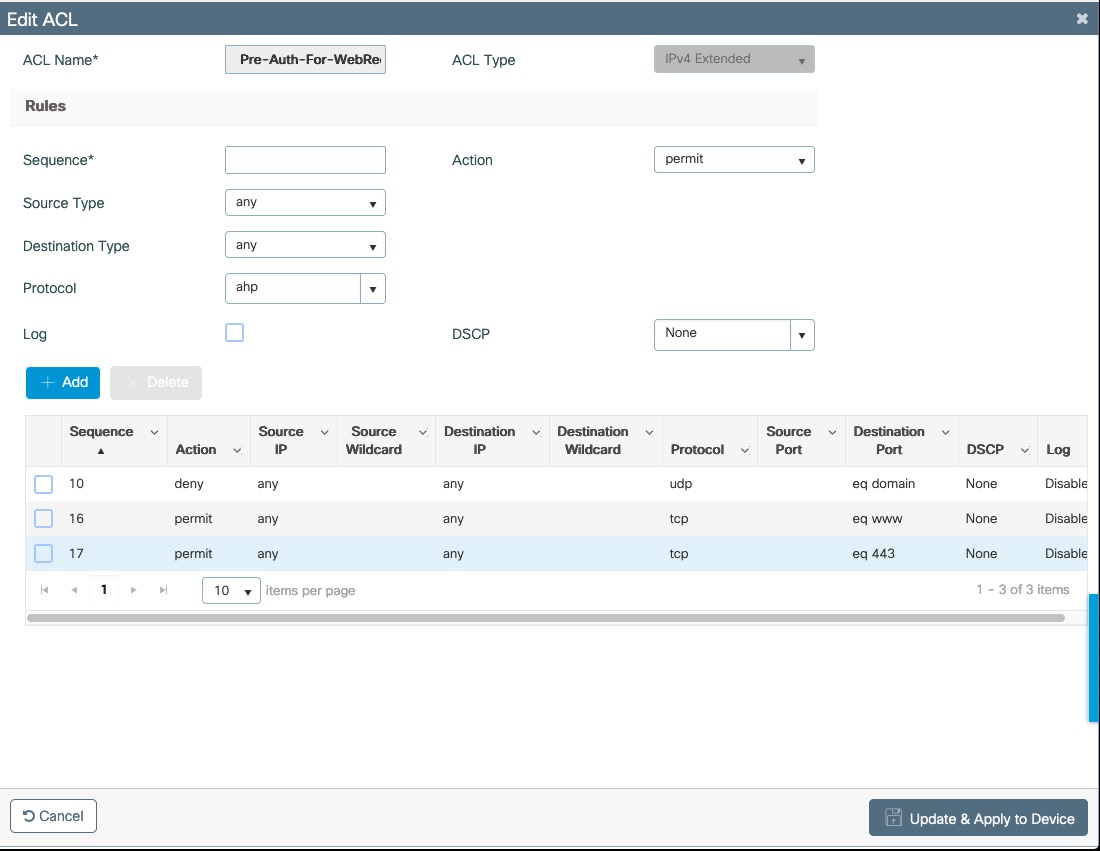Select checkbox for sequence 17 rule
The width and height of the screenshot is (1100, 851).
tap(44, 553)
